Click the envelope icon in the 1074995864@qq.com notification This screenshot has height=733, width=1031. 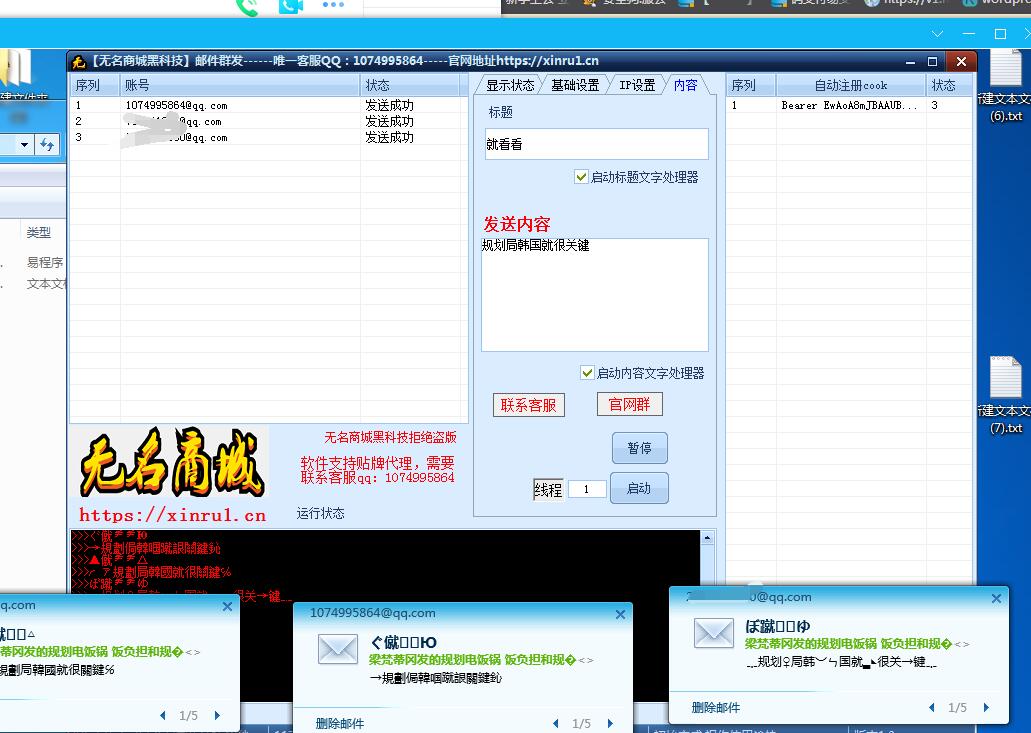[x=337, y=650]
